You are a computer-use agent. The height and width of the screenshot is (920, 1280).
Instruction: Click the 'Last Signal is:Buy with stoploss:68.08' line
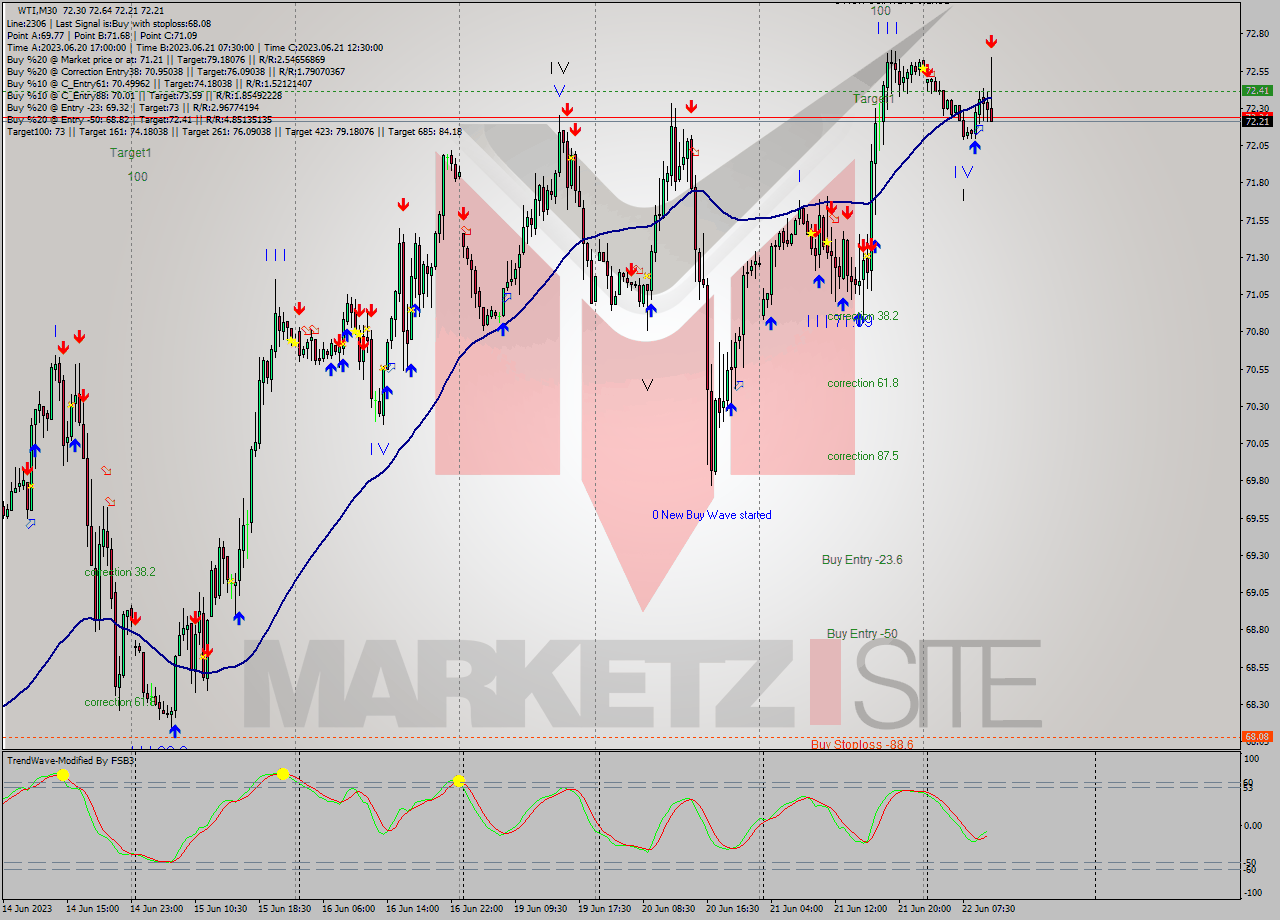133,23
